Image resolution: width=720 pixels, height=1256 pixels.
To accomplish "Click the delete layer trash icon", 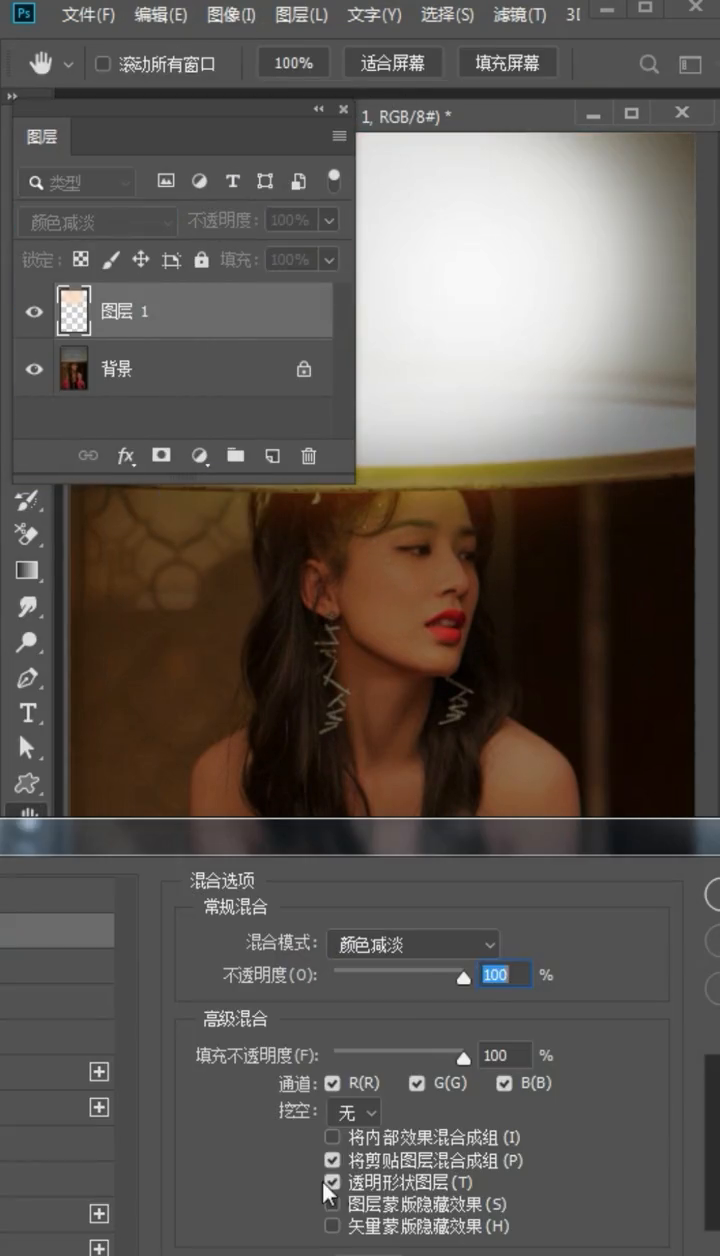I will (309, 456).
